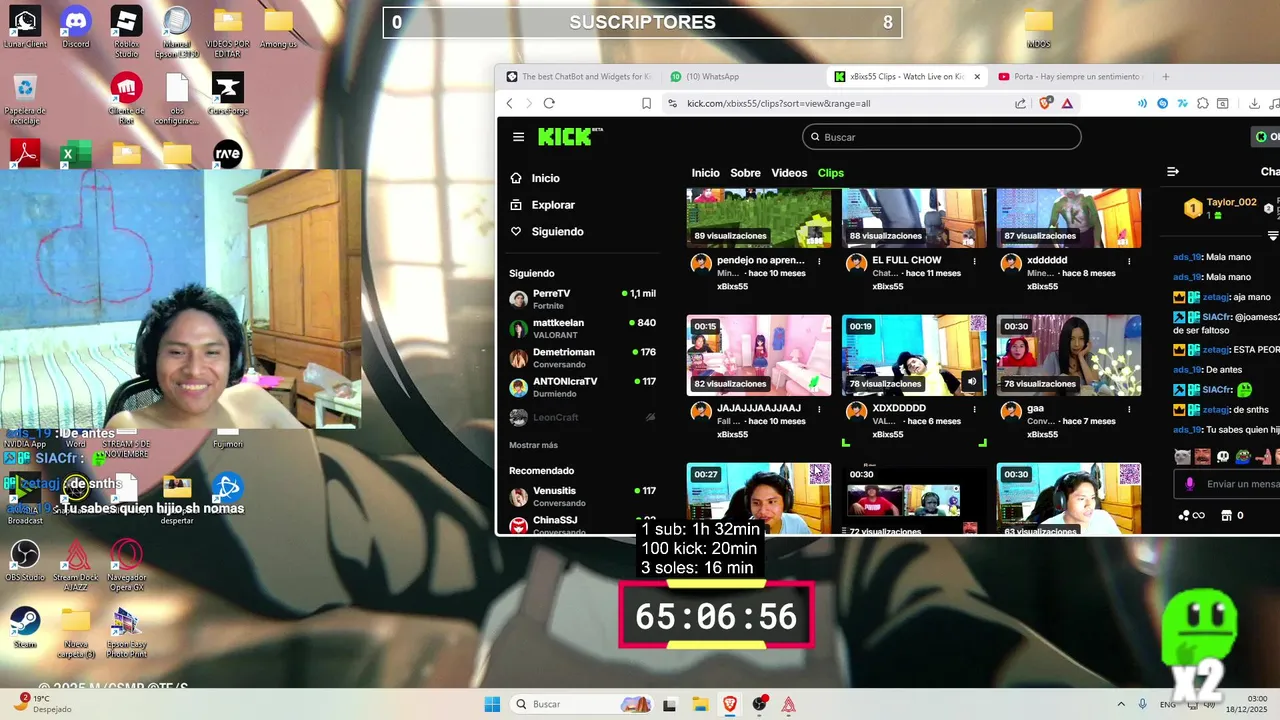Play 'EL FULL CHOW' clip thumbnail
1280x720 pixels.
(914, 218)
